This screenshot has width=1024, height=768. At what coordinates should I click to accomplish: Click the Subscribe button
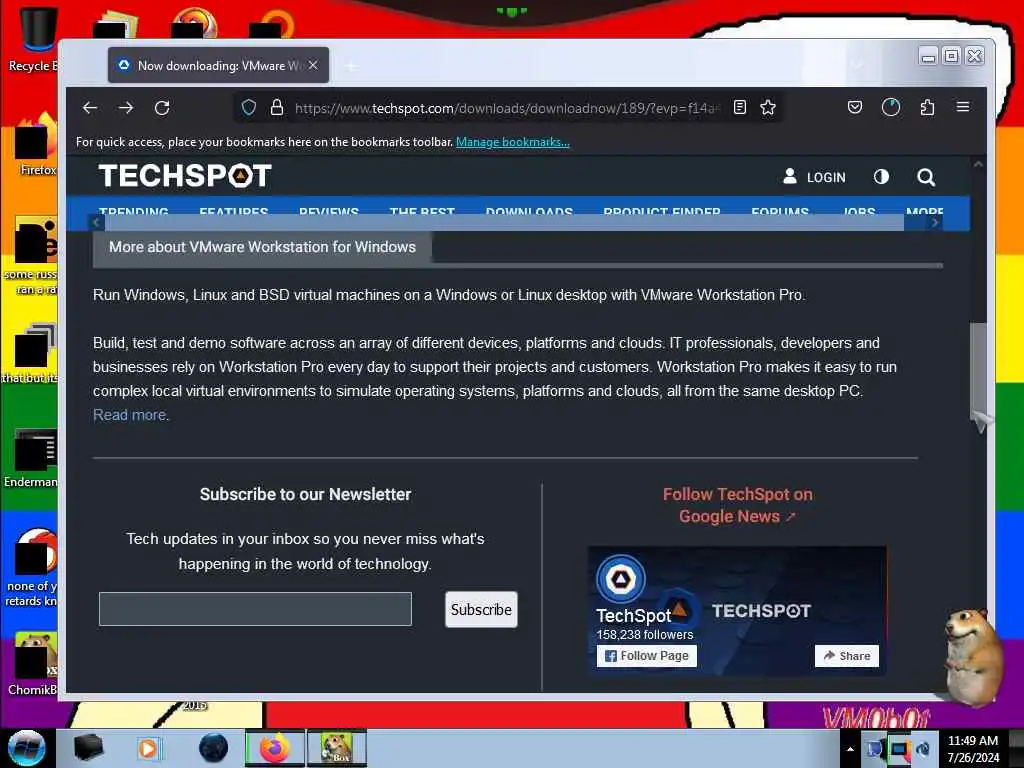481,609
